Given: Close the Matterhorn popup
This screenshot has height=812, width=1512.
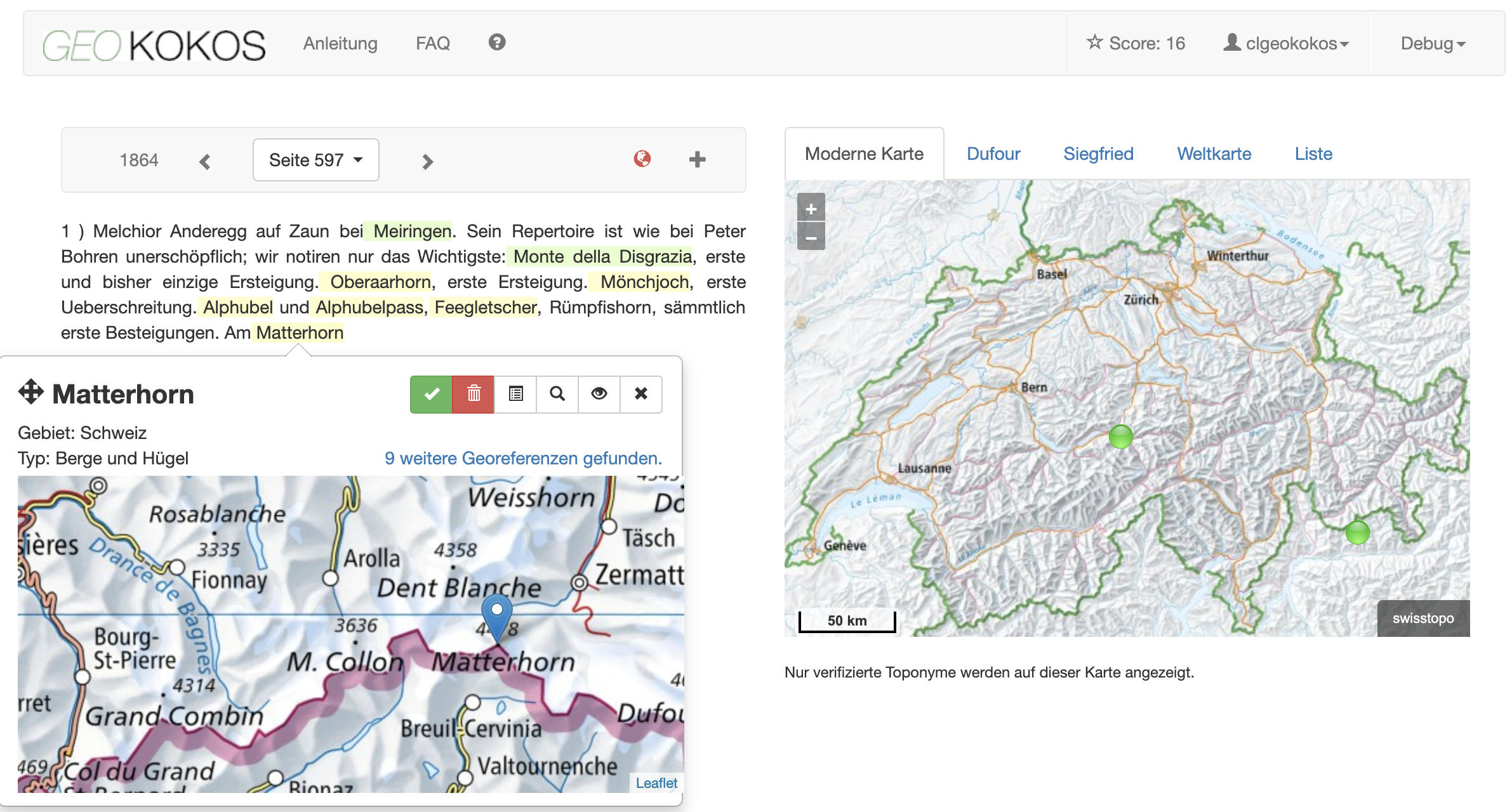Looking at the screenshot, I should pos(641,394).
